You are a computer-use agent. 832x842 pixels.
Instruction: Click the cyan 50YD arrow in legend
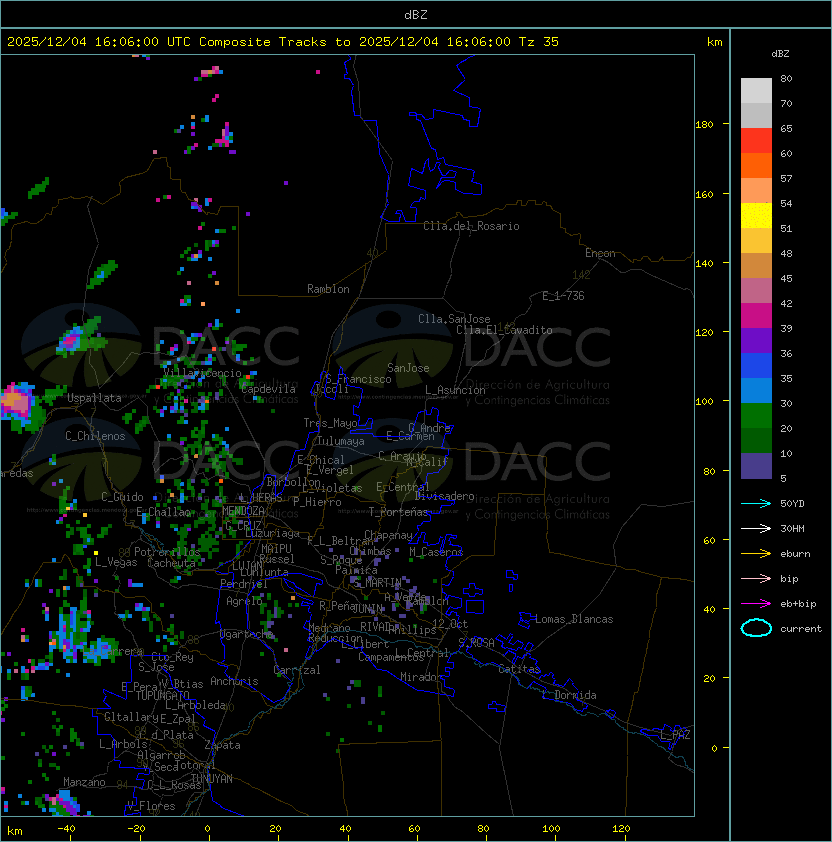(756, 504)
